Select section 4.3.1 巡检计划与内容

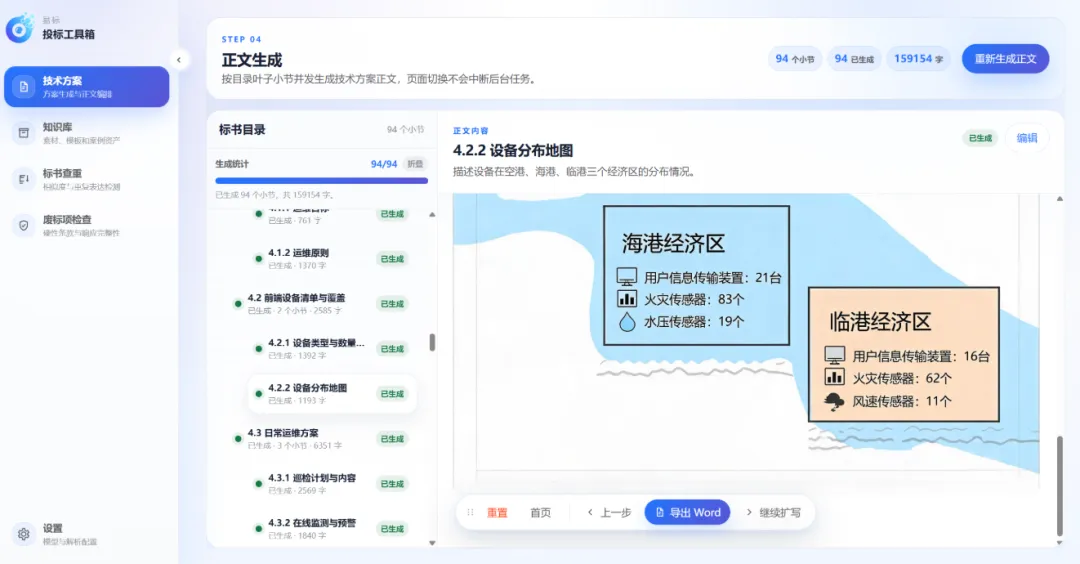pos(331,483)
